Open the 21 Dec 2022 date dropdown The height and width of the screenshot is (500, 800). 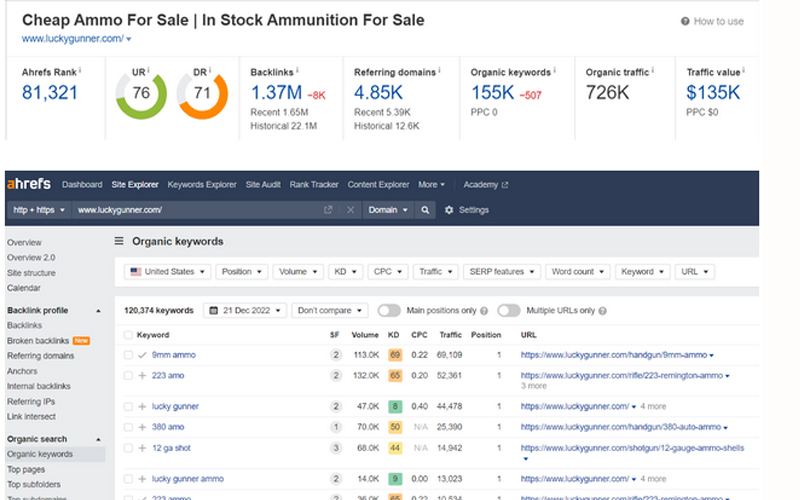(x=245, y=310)
